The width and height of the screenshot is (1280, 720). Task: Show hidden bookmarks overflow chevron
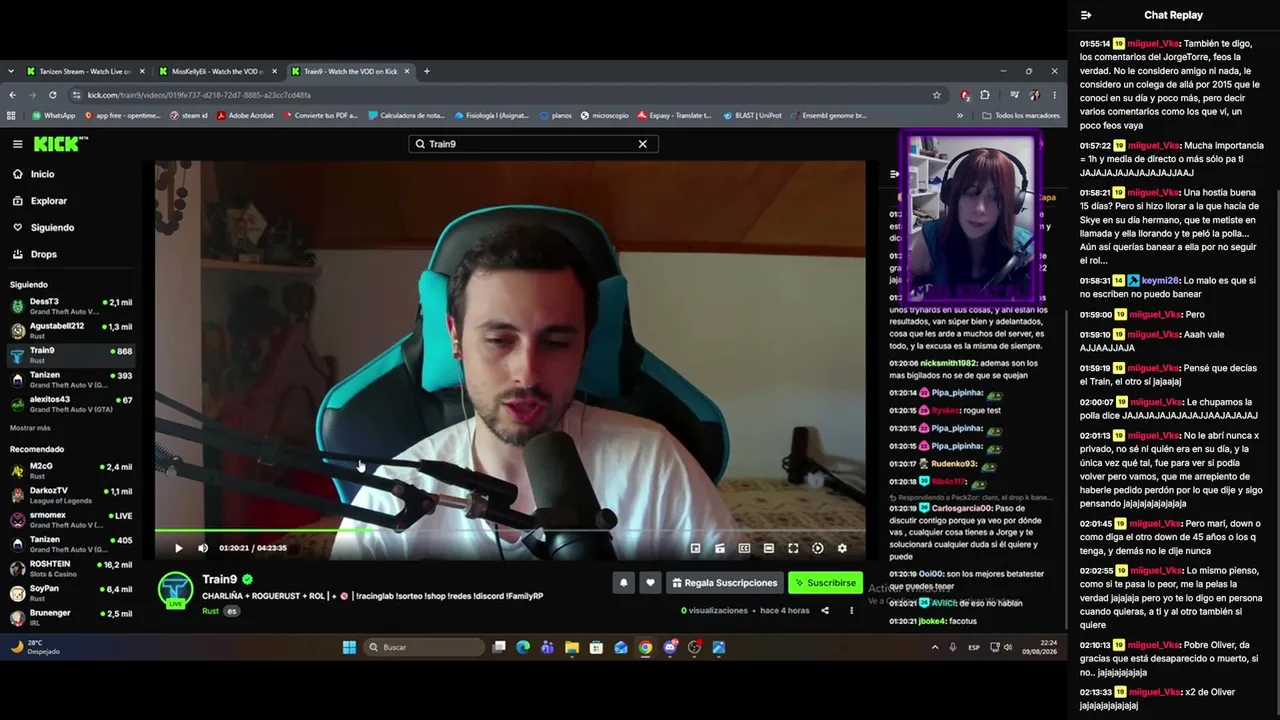960,115
